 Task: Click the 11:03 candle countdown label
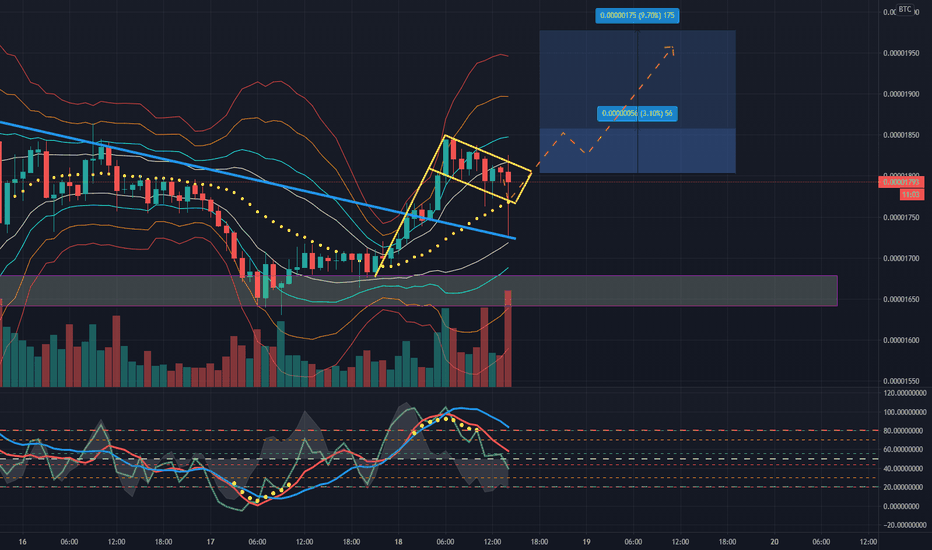(911, 194)
